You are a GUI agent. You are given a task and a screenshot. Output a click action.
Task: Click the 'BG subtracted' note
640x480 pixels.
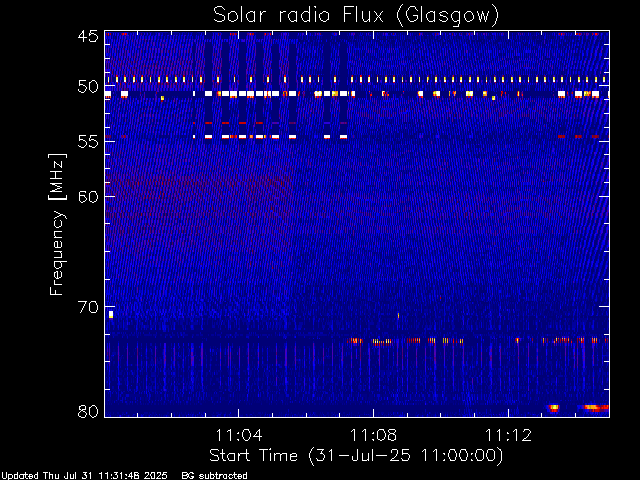pos(214,476)
